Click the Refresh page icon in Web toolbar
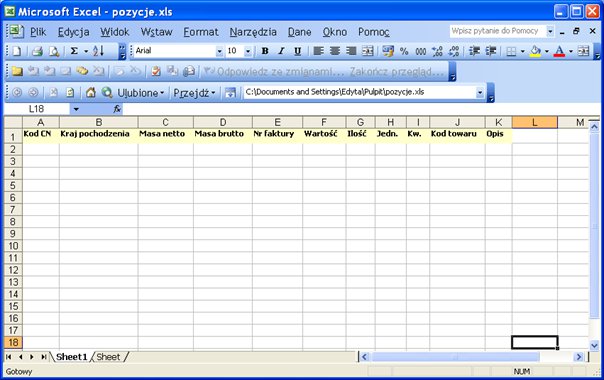 tap(70, 92)
